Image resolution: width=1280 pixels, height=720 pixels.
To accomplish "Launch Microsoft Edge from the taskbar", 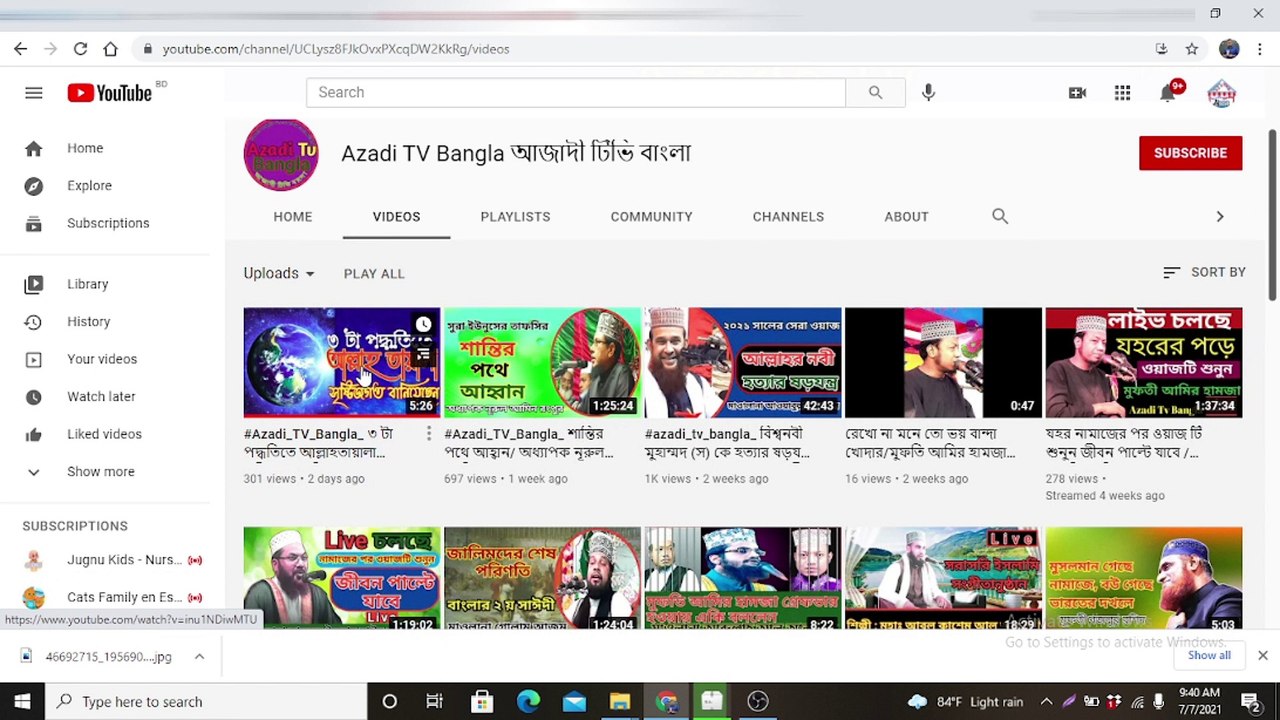I will pyautogui.click(x=528, y=702).
